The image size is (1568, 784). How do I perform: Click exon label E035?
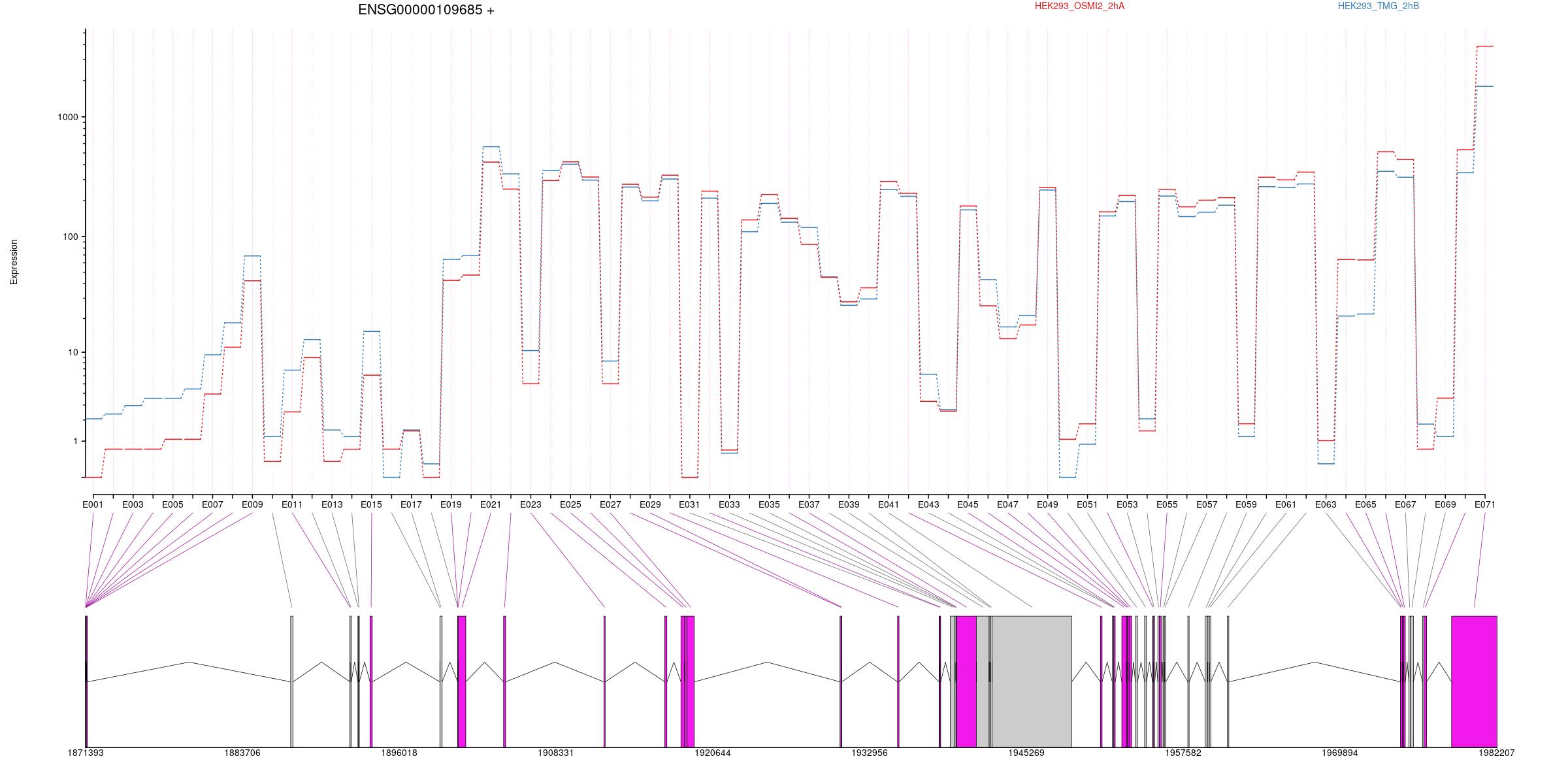(769, 504)
